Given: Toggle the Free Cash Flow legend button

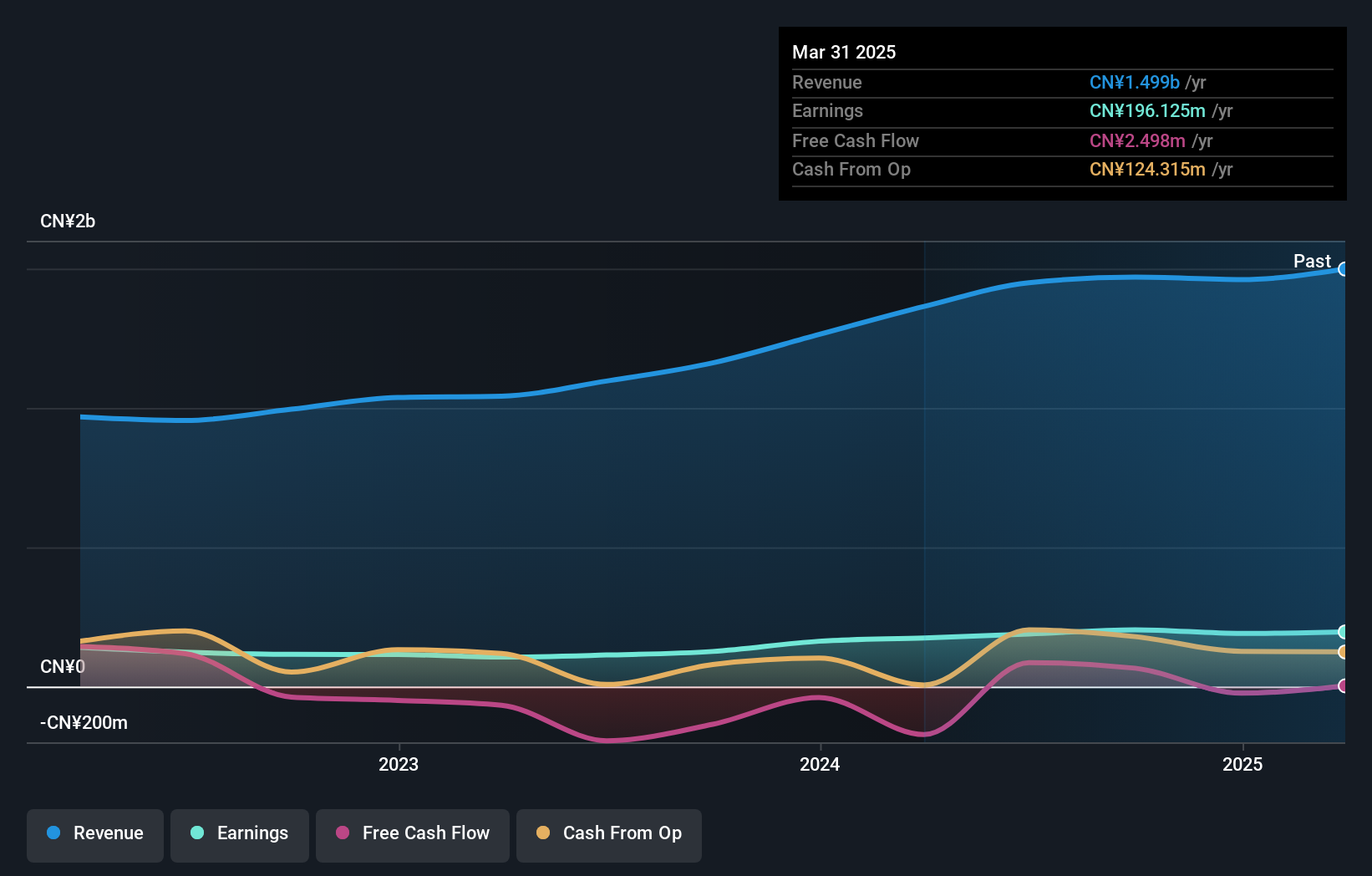Looking at the screenshot, I should (413, 835).
